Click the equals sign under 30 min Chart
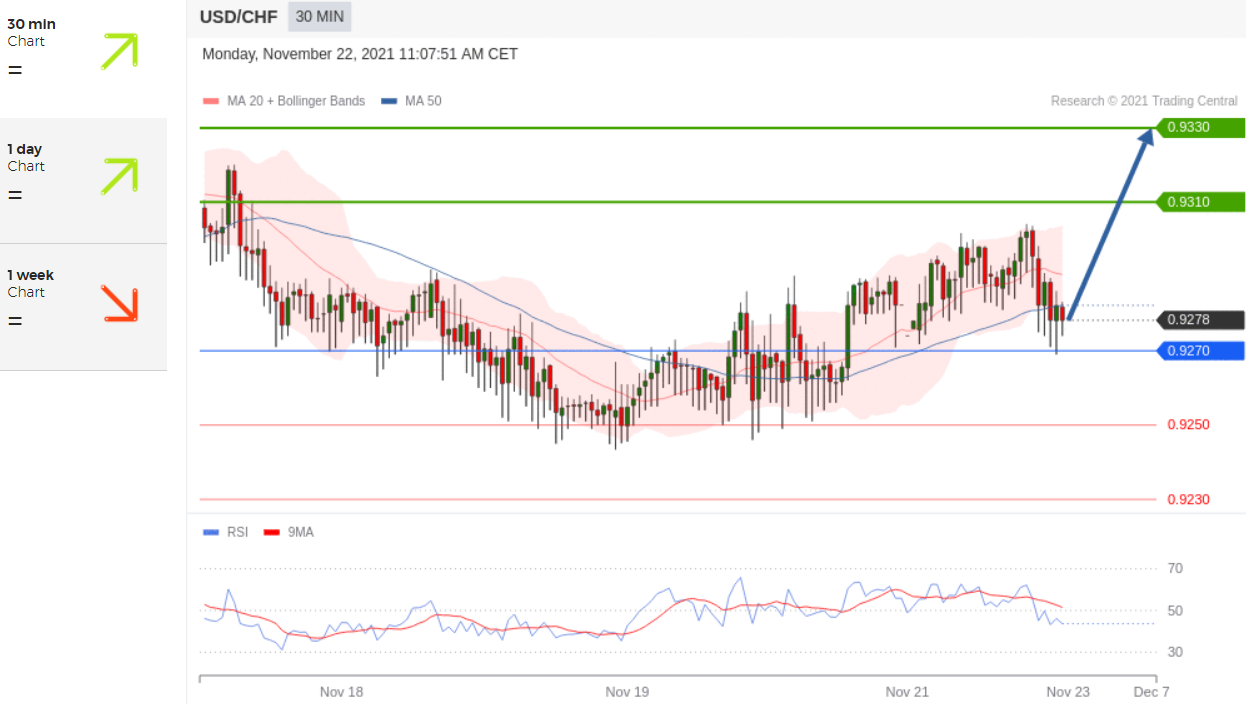The width and height of the screenshot is (1246, 704). pos(14,70)
